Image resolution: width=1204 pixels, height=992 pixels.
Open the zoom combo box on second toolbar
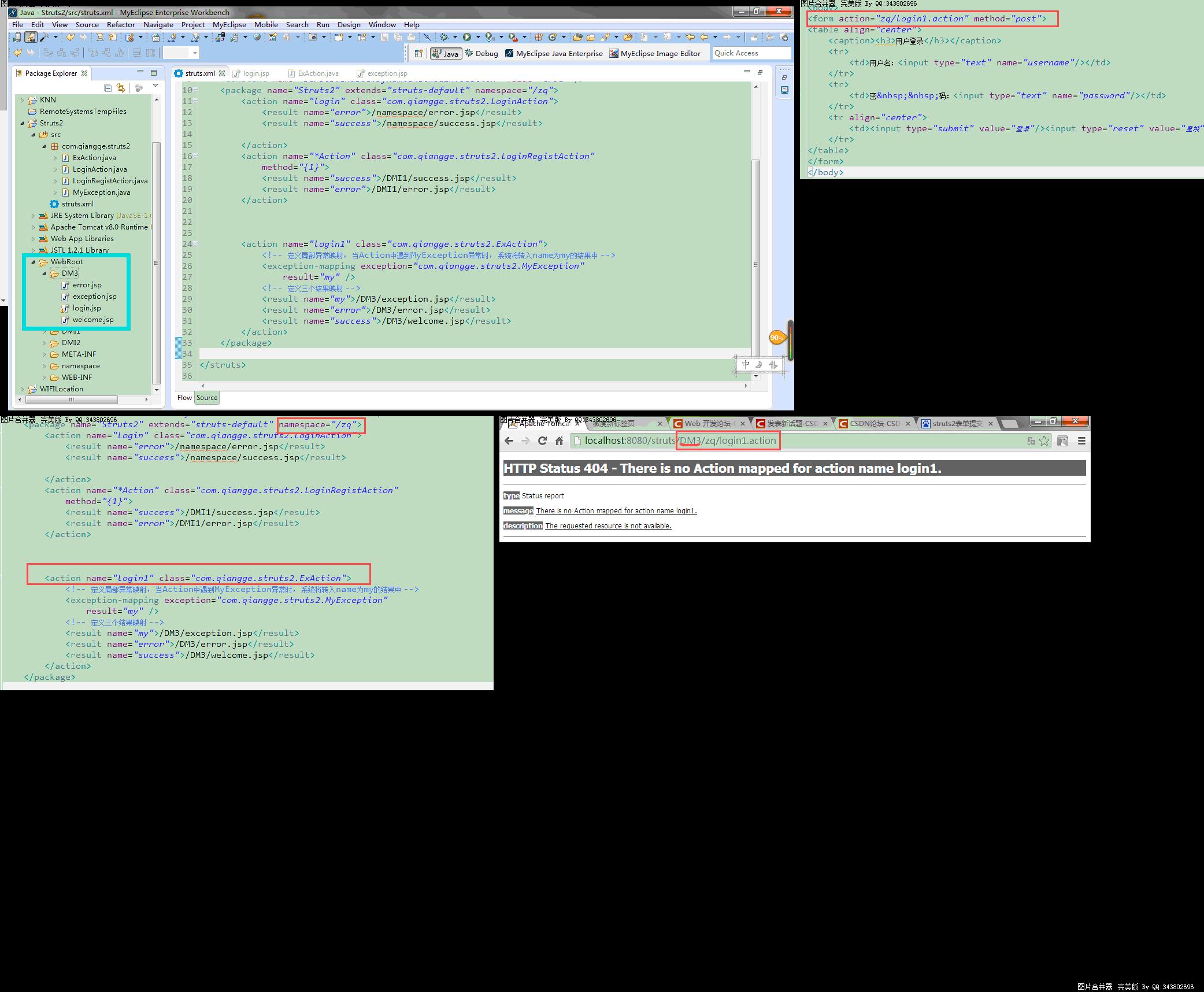(181, 53)
